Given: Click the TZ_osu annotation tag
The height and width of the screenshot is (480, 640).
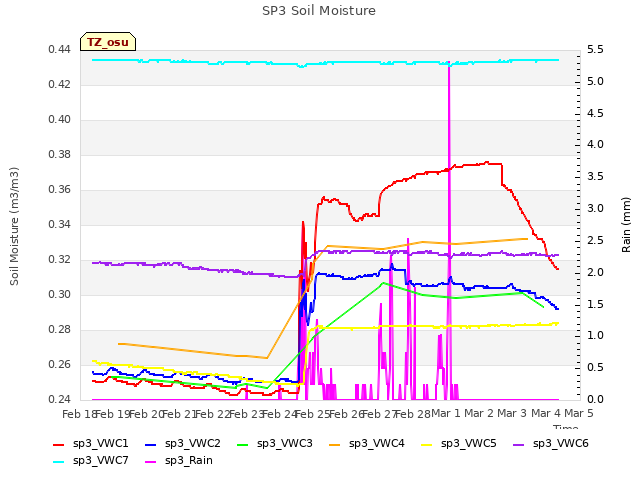Looking at the screenshot, I should [x=108, y=42].
